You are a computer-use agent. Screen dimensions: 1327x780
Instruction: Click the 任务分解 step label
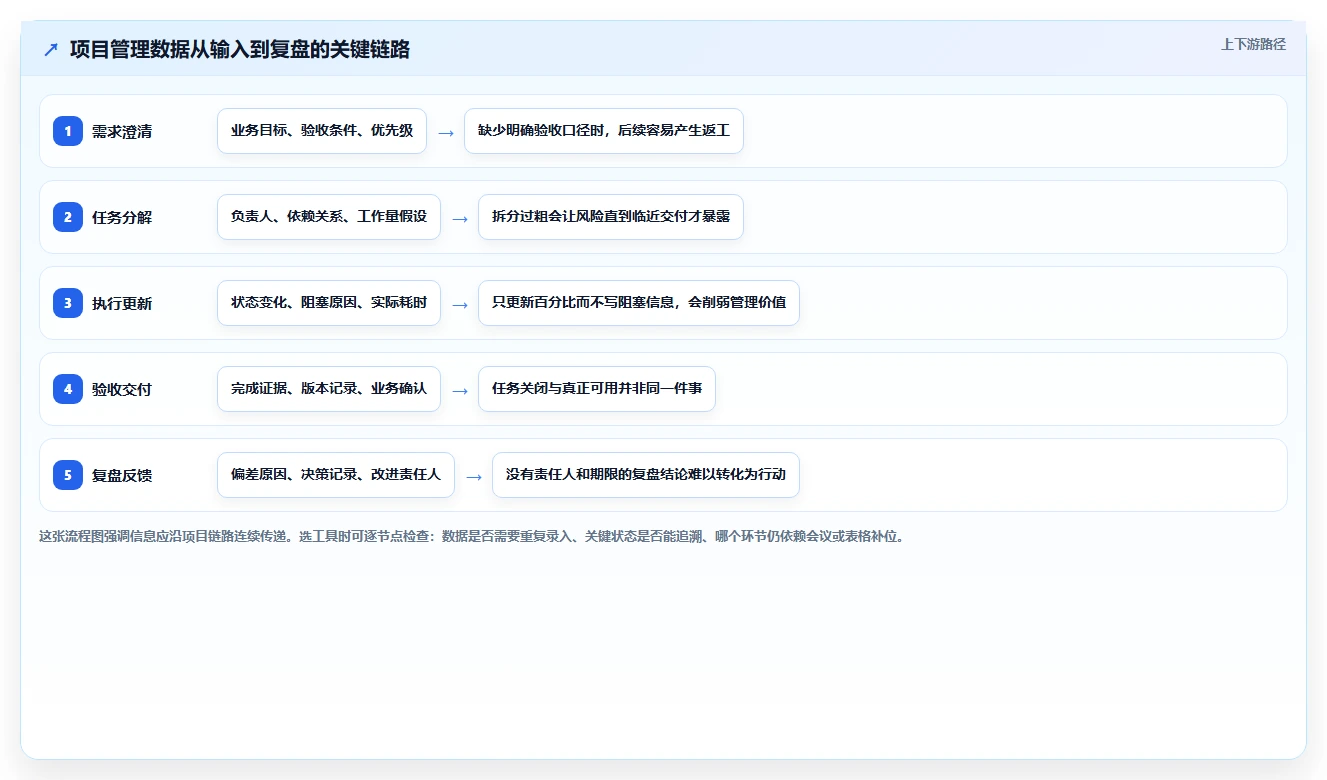tap(122, 217)
